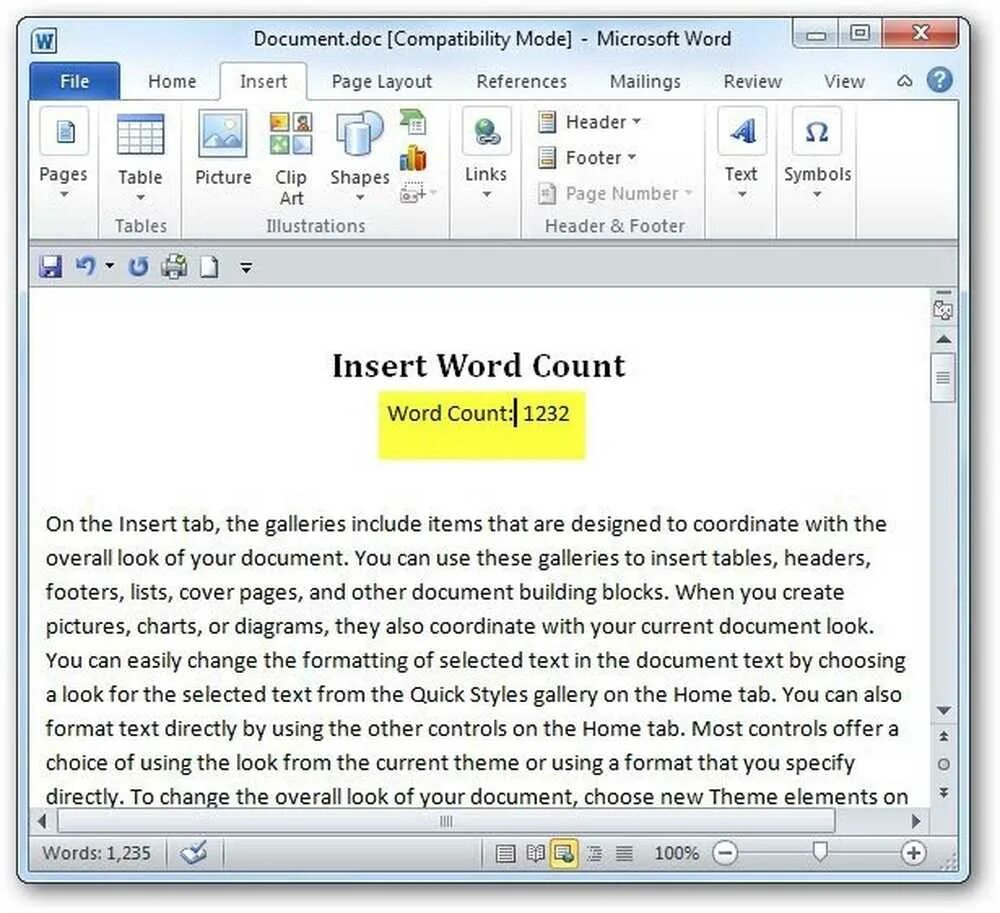Minimize the ribbon with the caret icon
Screen dimensions: 1000x913
coord(904,81)
